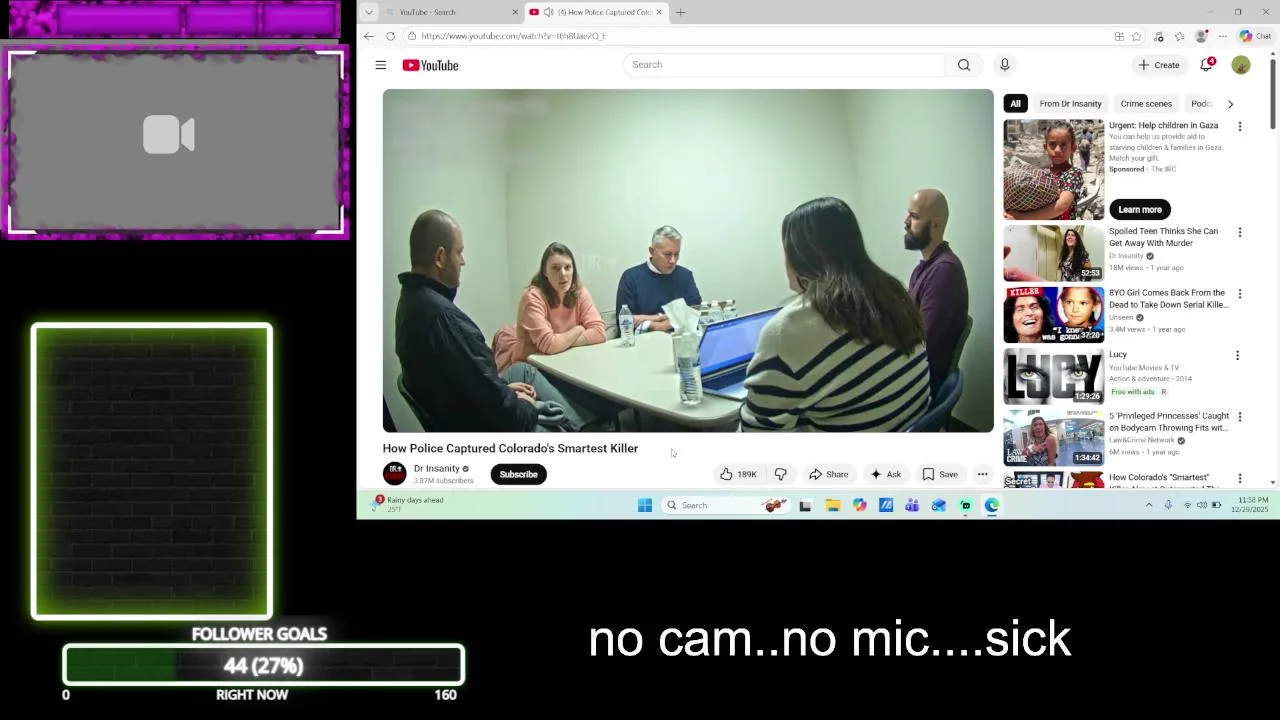This screenshot has height=720, width=1280.
Task: Open browser split screen icon in address bar
Action: [1119, 36]
